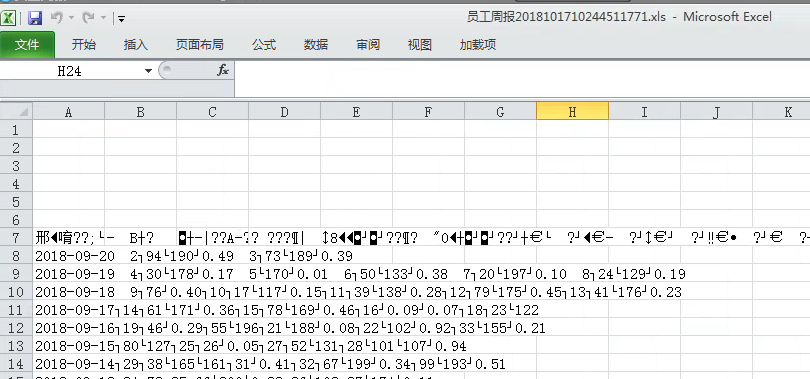This screenshot has width=810, height=379.
Task: Click the cell starting 2018-09-16
Action: [x=69, y=328]
